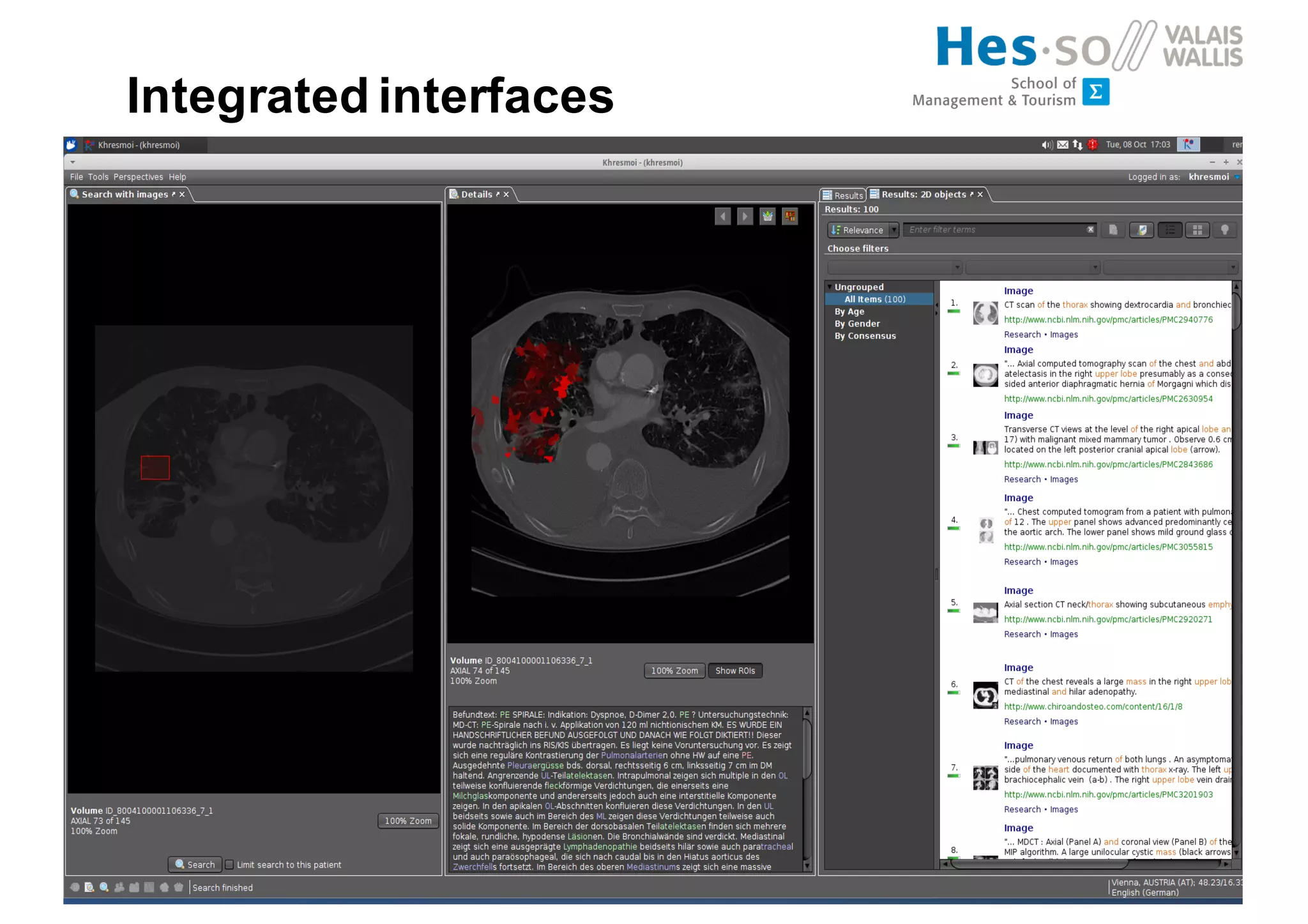Screen dimensions: 1308x924
Task: Click basket tray icon in status bar
Action: [x=179, y=887]
